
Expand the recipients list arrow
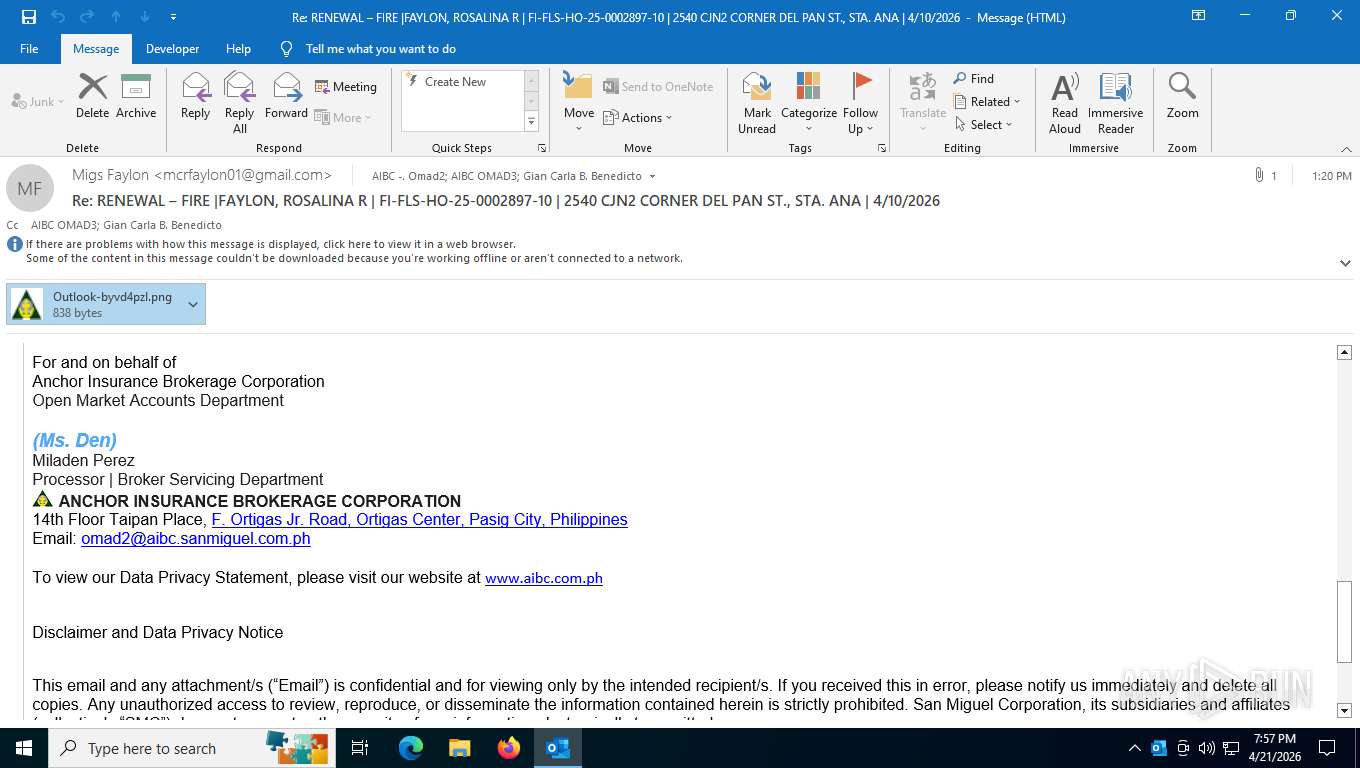click(x=652, y=176)
